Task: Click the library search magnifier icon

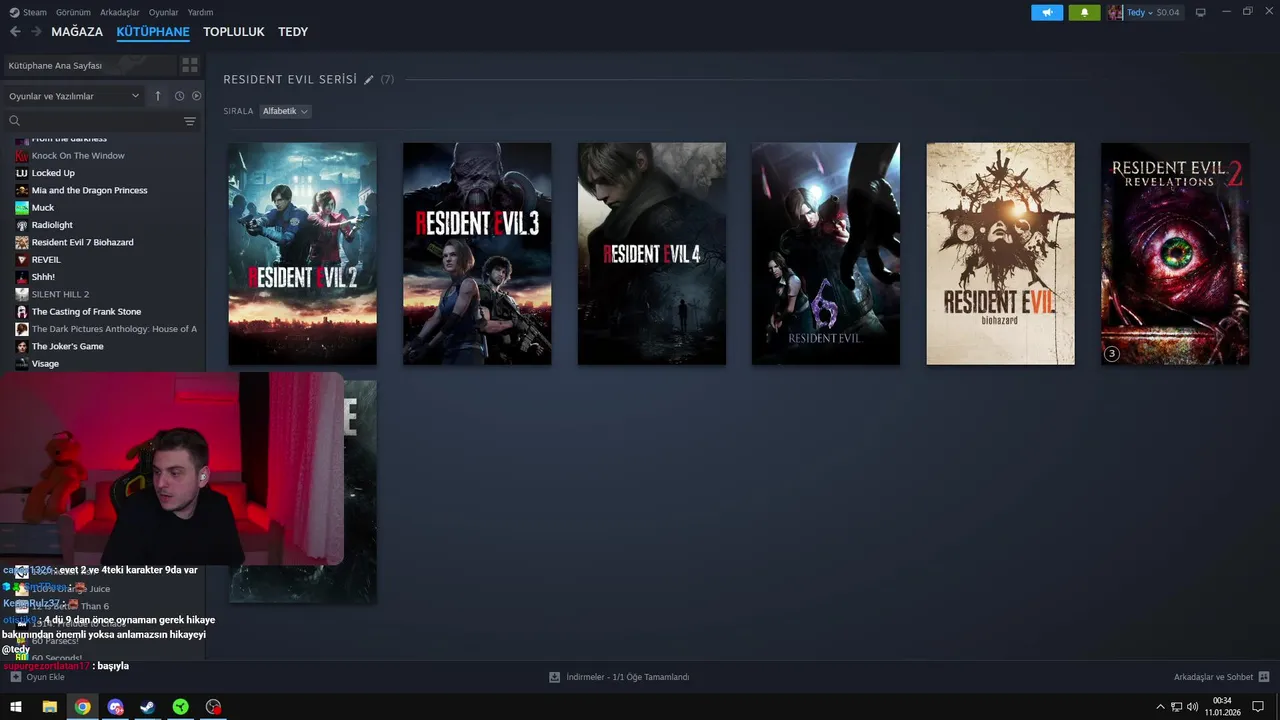Action: [x=15, y=121]
